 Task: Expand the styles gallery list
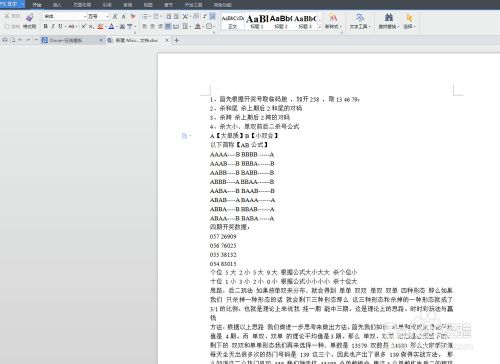tap(320, 26)
